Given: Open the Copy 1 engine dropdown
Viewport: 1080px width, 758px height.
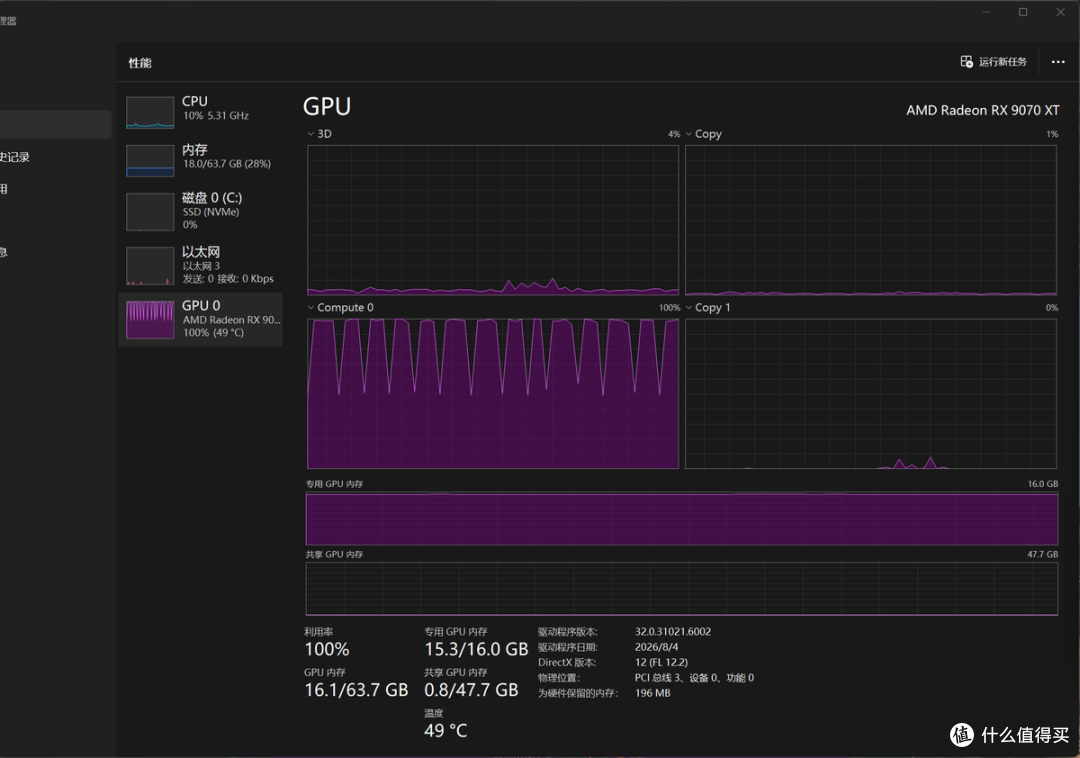Looking at the screenshot, I should (689, 308).
